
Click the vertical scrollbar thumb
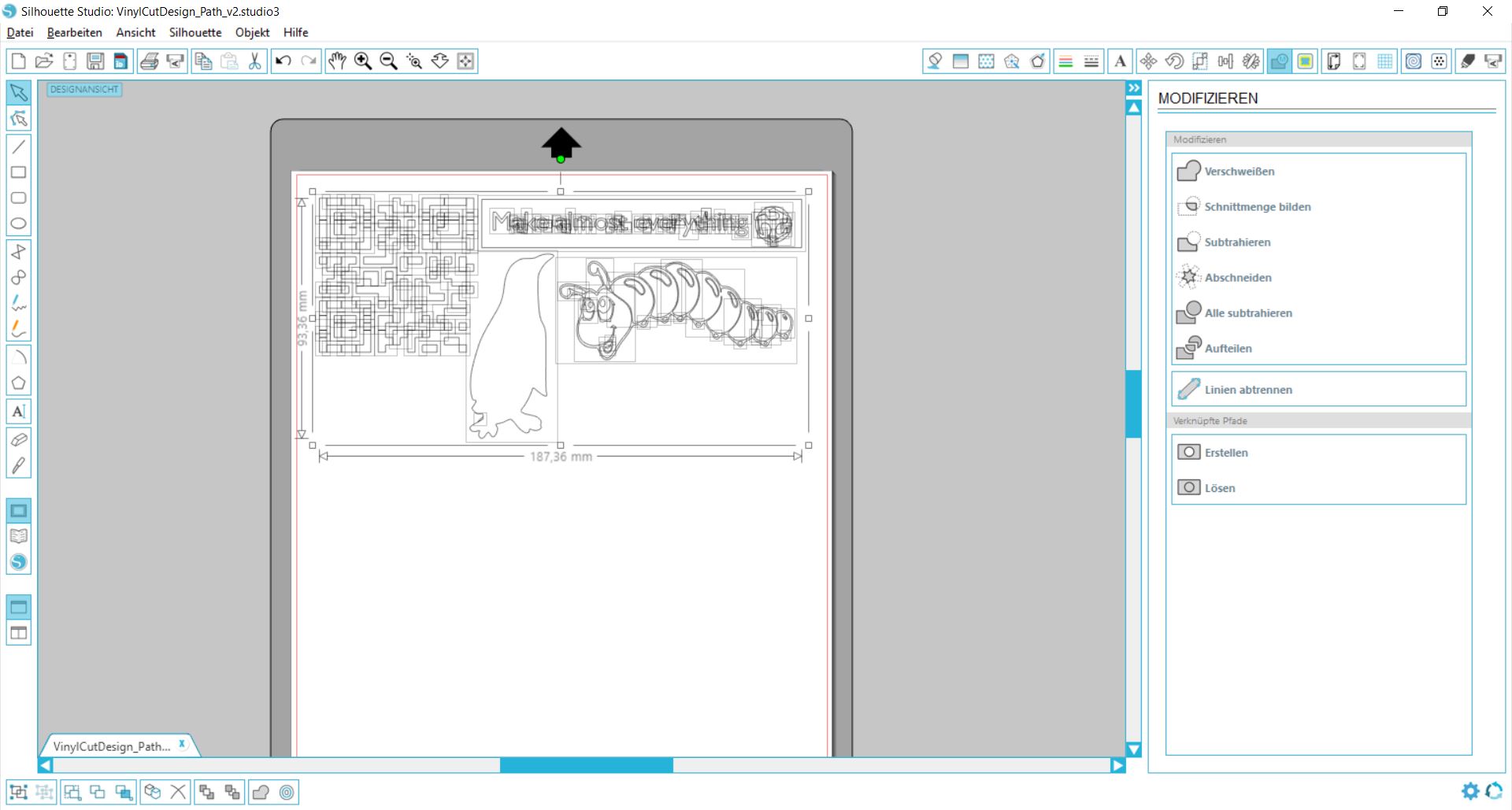click(1134, 404)
